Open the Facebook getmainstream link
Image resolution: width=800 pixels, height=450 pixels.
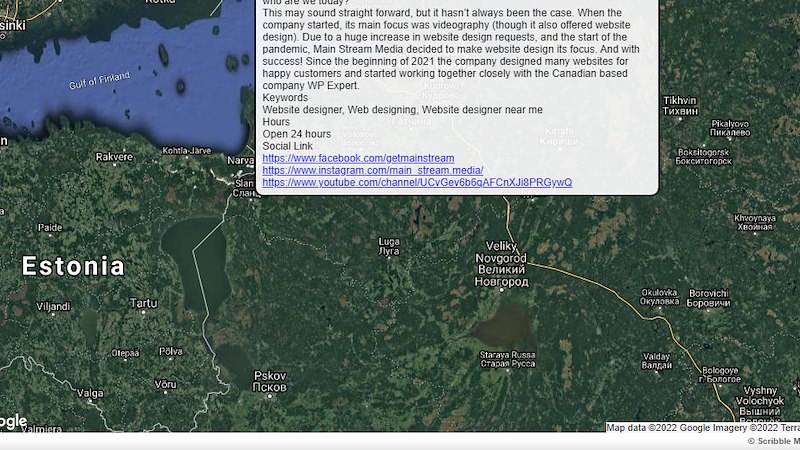tap(358, 158)
